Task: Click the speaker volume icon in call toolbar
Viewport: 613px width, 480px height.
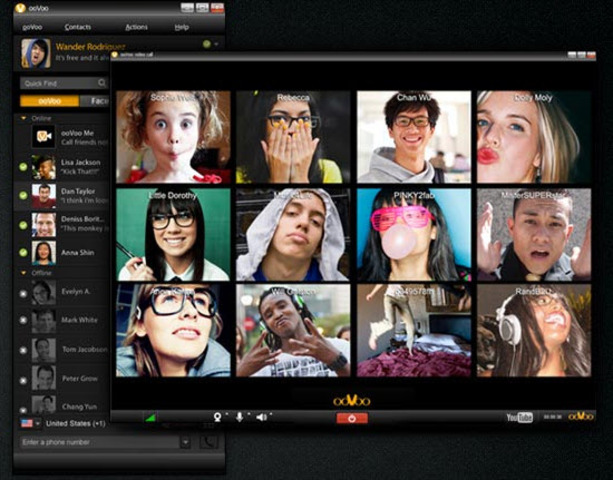Action: coord(261,417)
